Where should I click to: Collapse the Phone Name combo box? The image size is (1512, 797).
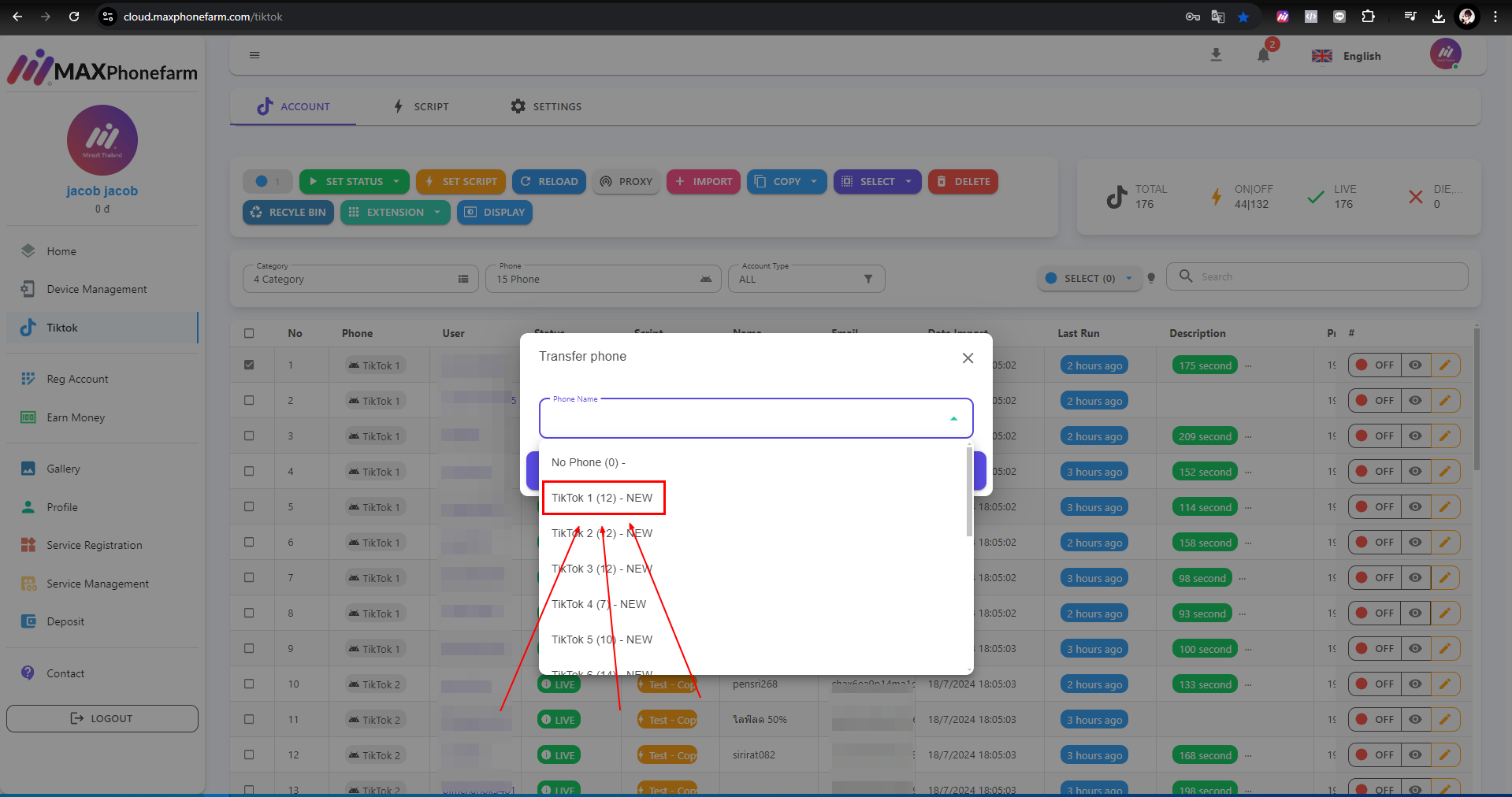954,419
